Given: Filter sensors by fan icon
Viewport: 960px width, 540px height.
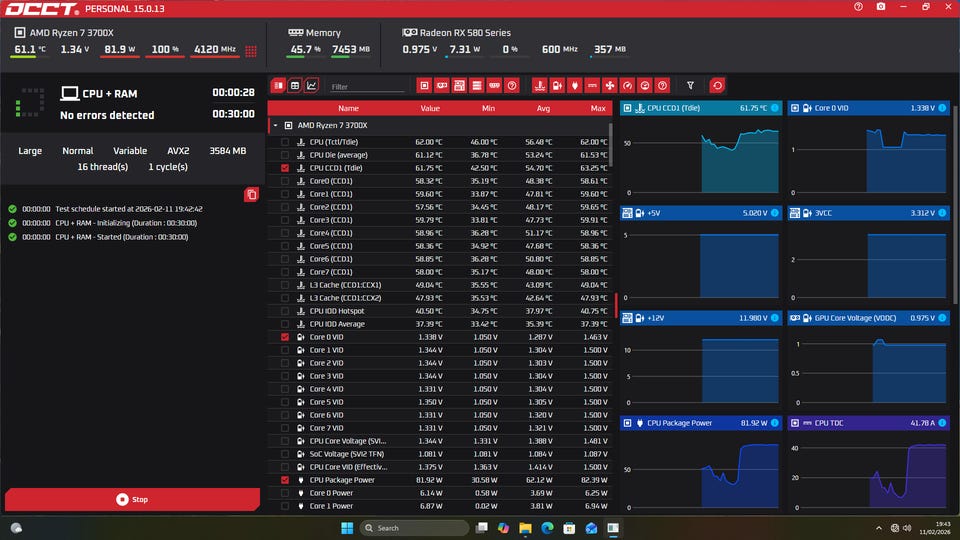Looking at the screenshot, I should coord(610,86).
